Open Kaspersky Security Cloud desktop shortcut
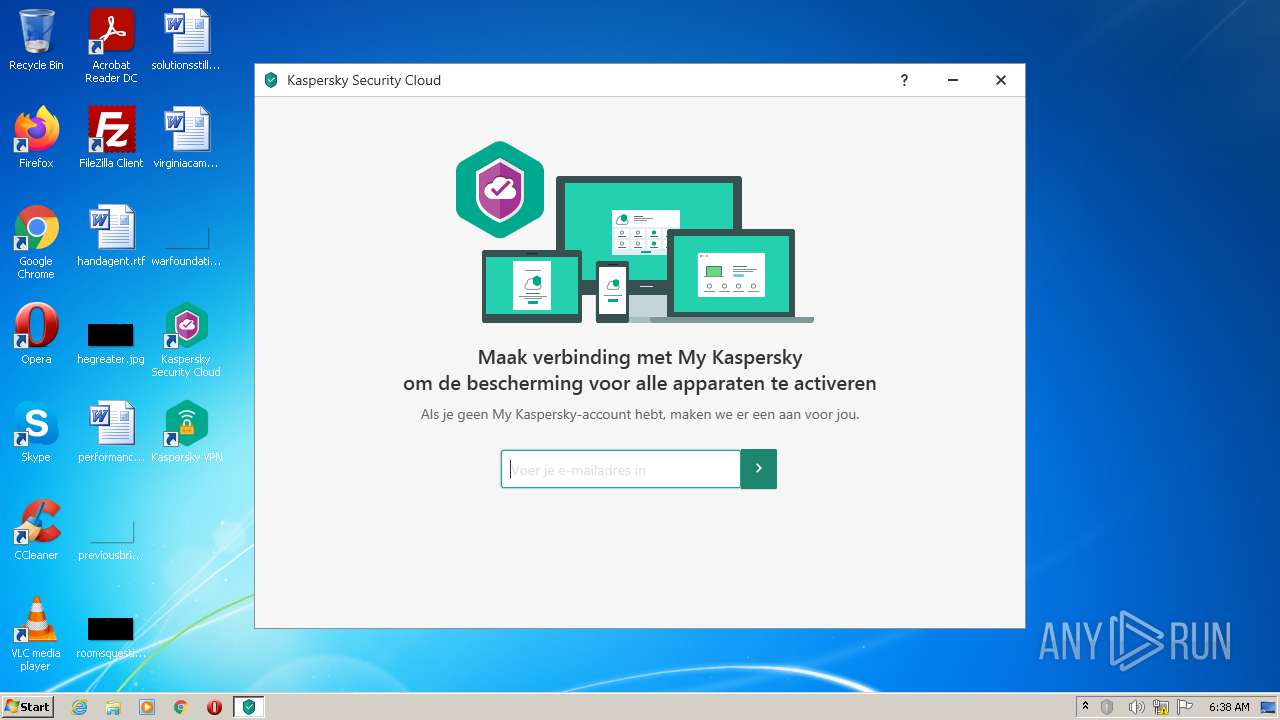 click(x=186, y=340)
